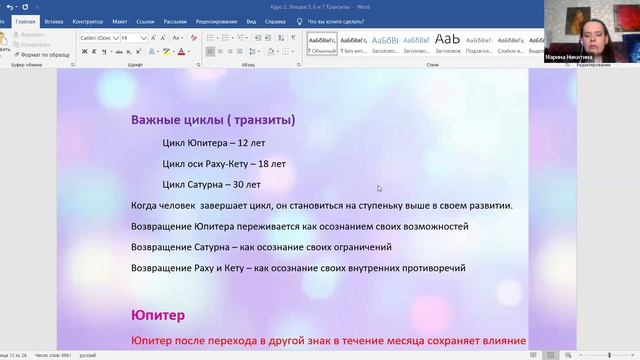Switch to the Вставка tab
This screenshot has height=360, width=640.
54,22
